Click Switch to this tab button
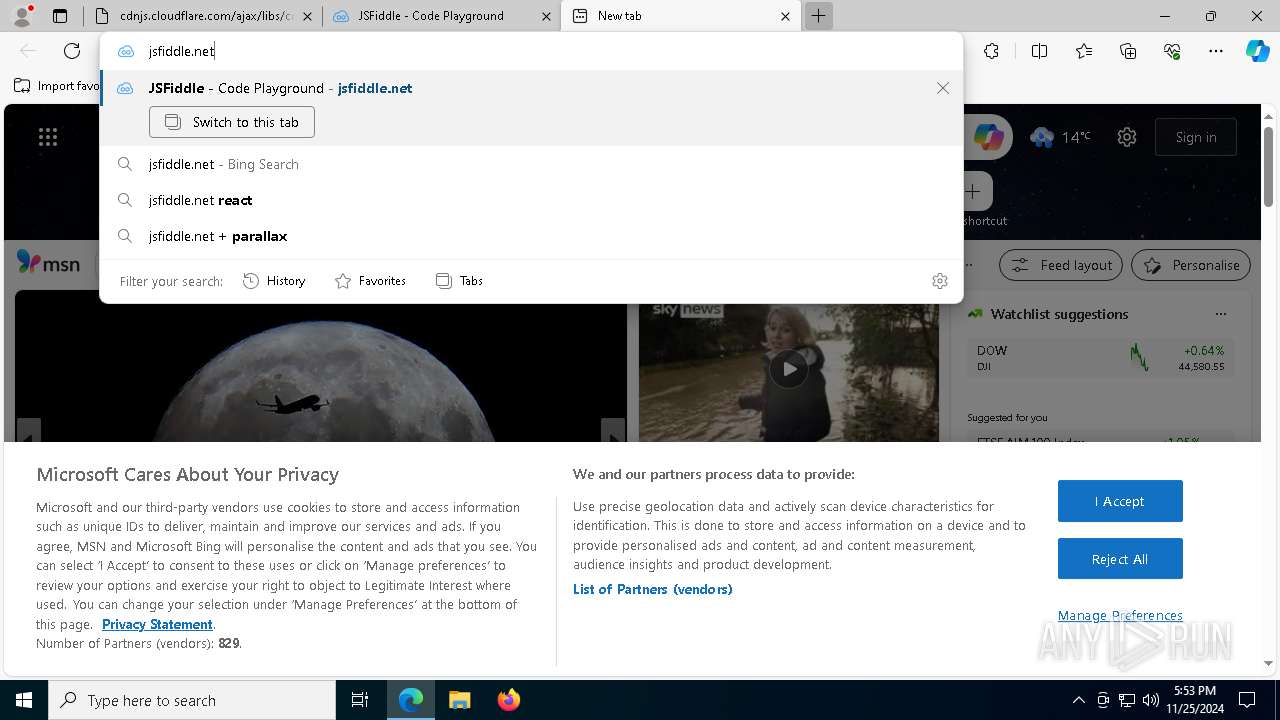The height and width of the screenshot is (720, 1280). pos(232,122)
